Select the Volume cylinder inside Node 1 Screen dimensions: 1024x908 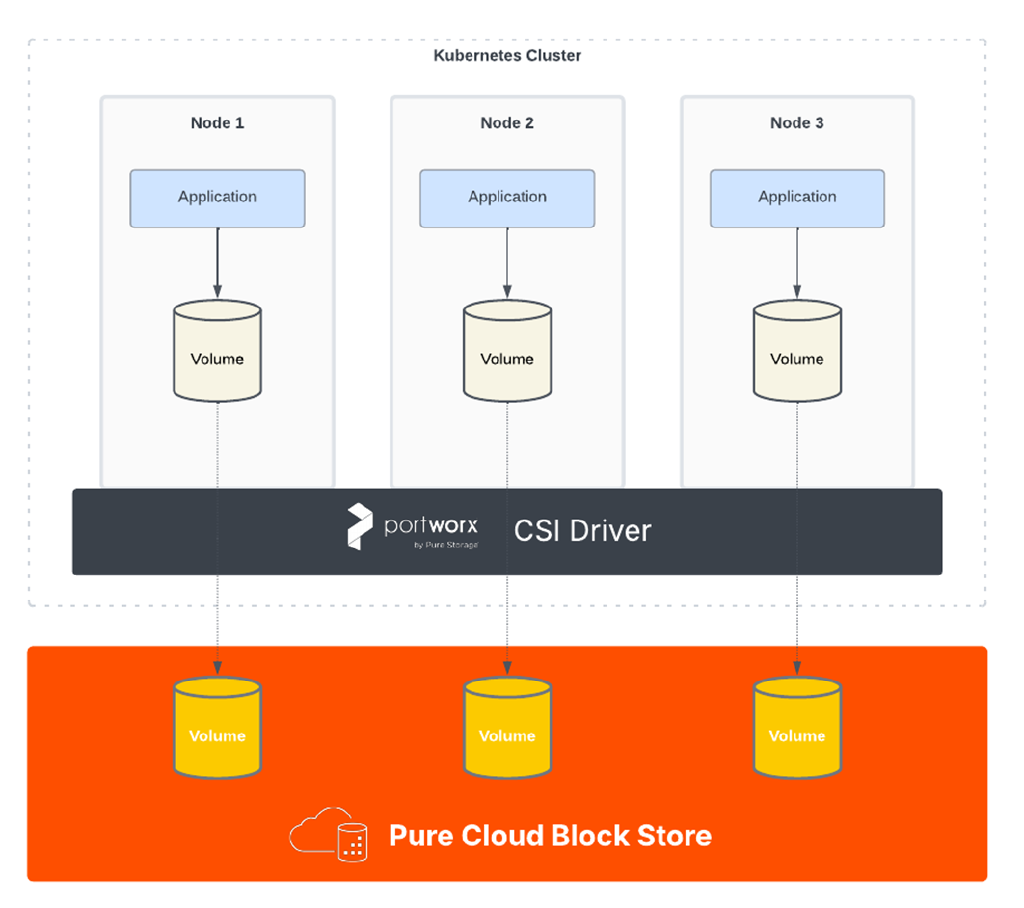coord(217,352)
